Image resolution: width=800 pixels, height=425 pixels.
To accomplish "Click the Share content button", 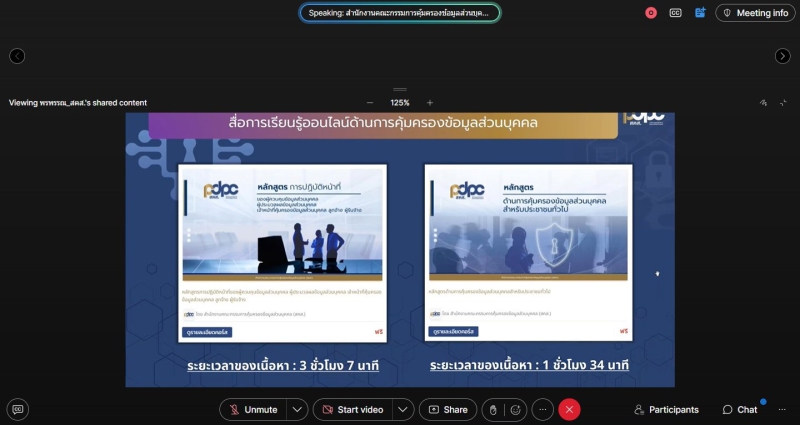I will 447,409.
